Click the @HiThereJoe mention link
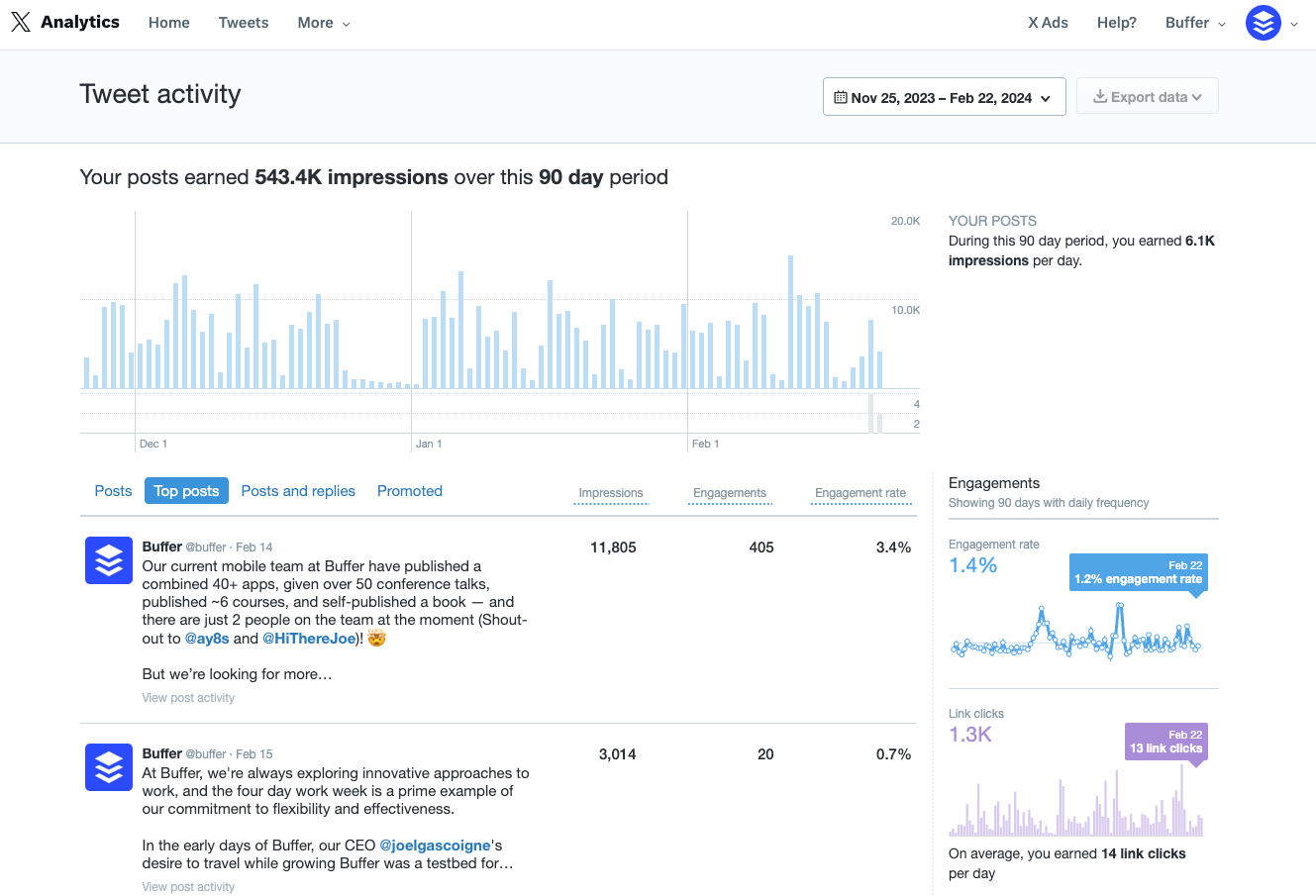 coord(309,639)
